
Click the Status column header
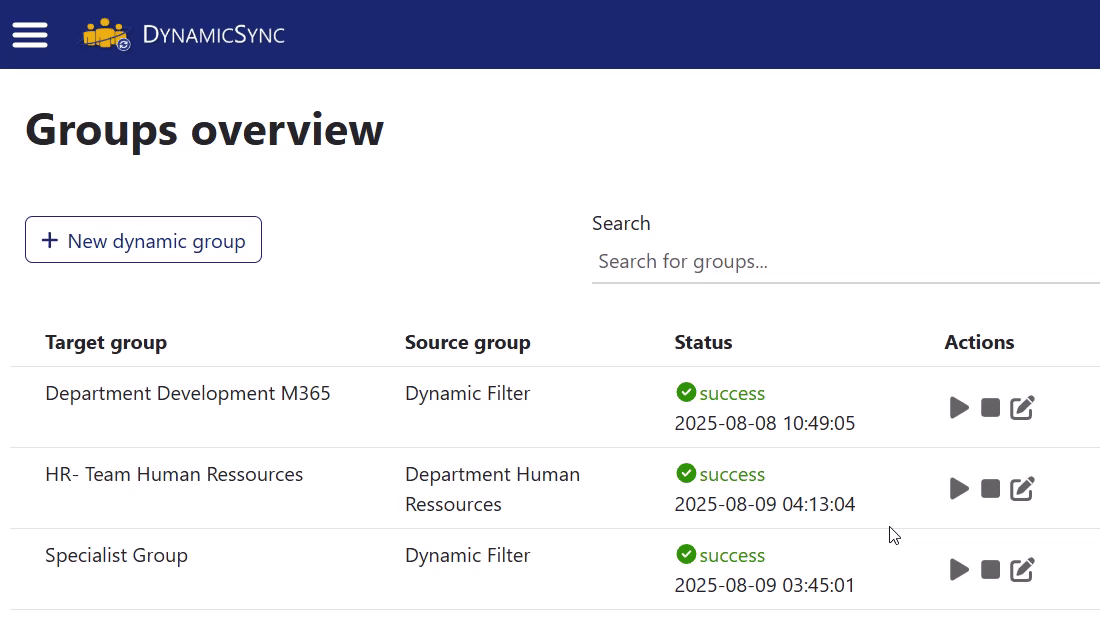click(703, 342)
